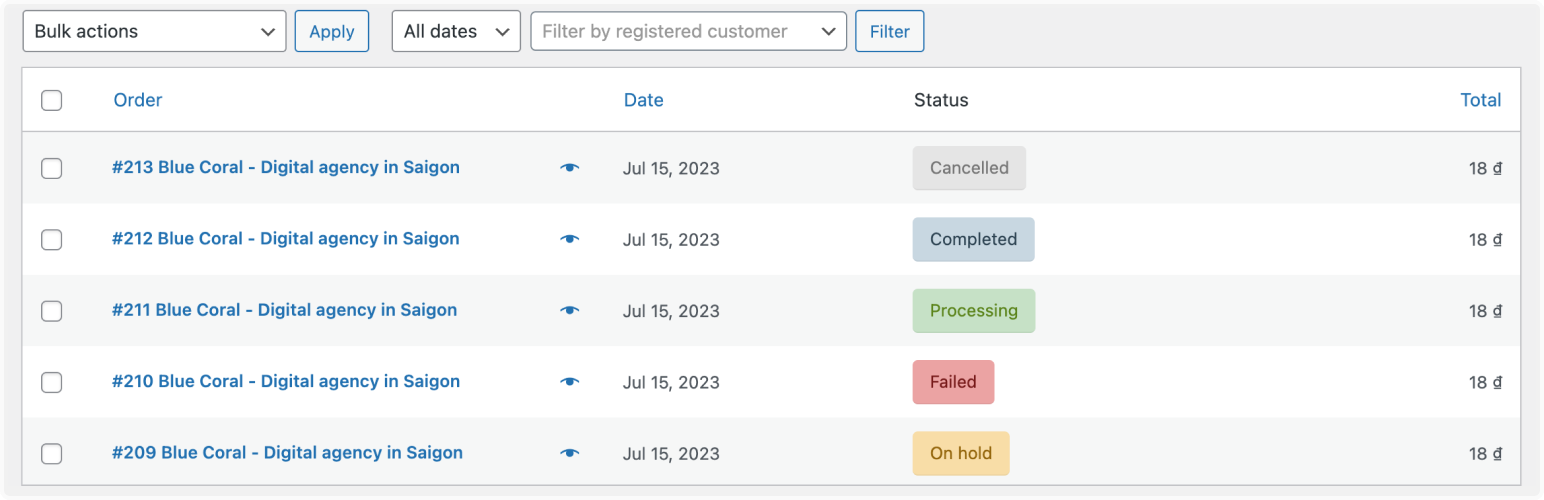
Task: Click the Apply button
Action: click(x=332, y=31)
